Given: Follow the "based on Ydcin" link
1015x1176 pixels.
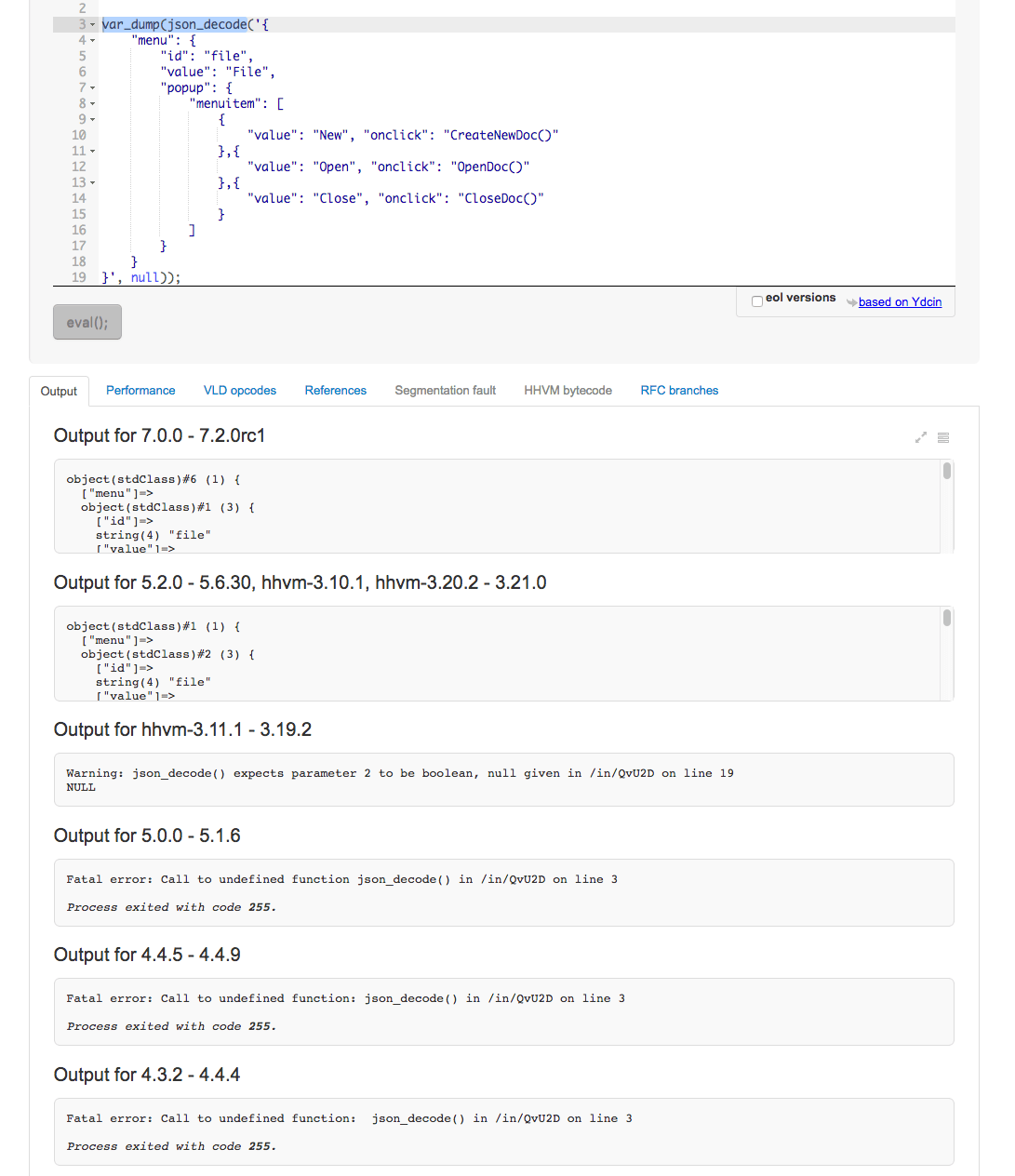Looking at the screenshot, I should [900, 301].
